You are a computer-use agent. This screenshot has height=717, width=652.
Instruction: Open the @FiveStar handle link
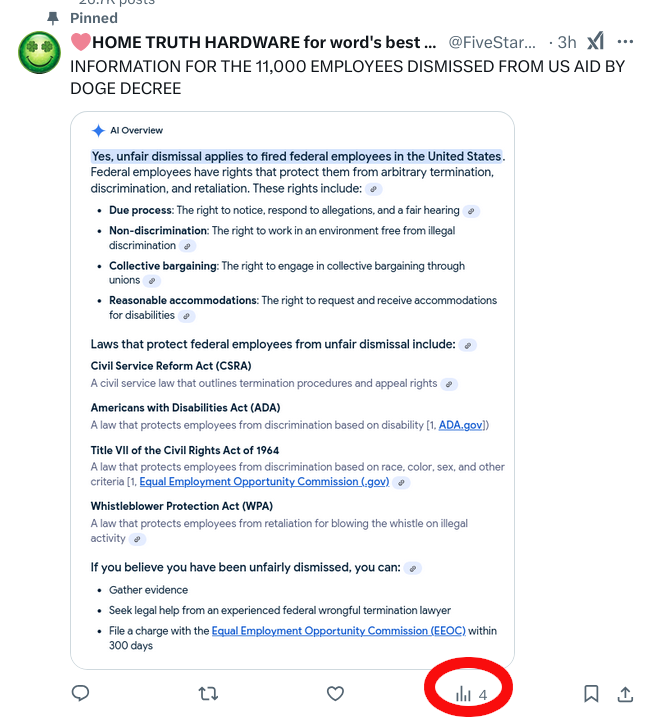[x=492, y=42]
